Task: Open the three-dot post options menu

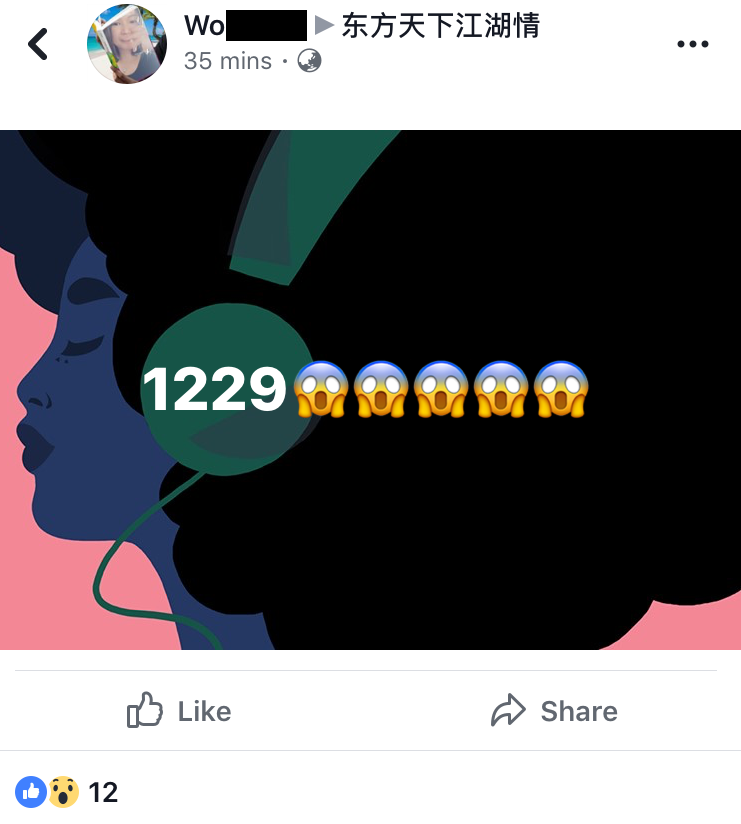Action: (693, 44)
